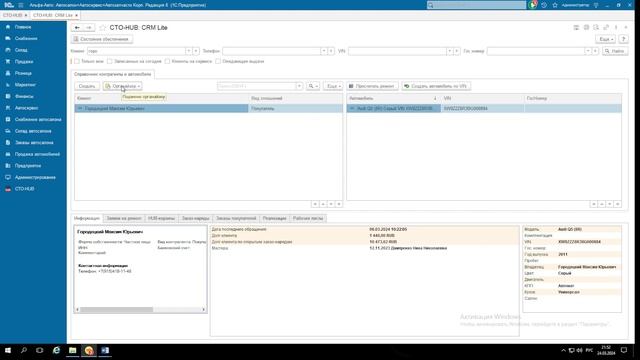This screenshot has width=640, height=360.
Task: Open Заказы автосалона in sidebar
Action: click(34, 142)
